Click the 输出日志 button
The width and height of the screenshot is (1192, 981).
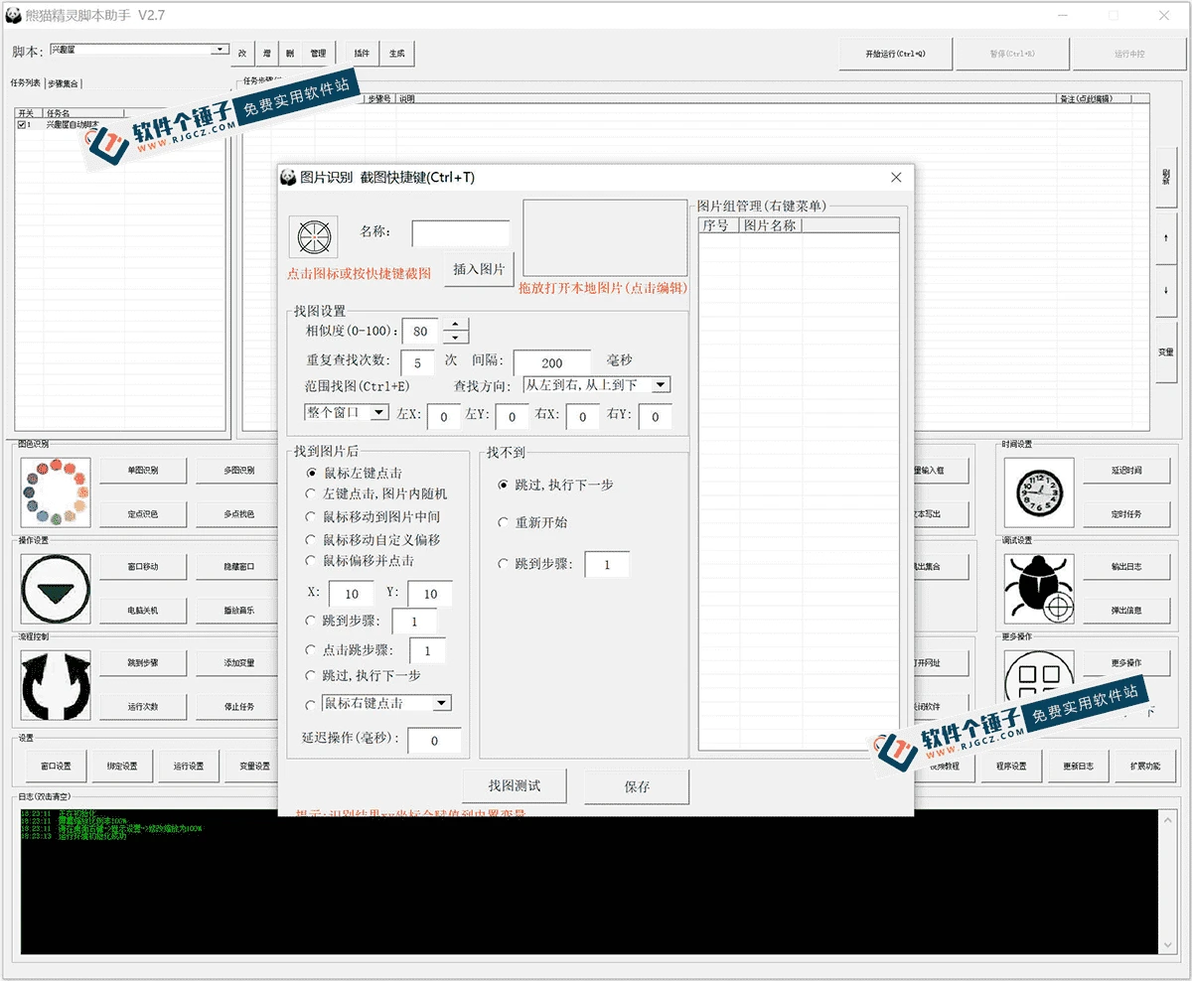[1127, 567]
